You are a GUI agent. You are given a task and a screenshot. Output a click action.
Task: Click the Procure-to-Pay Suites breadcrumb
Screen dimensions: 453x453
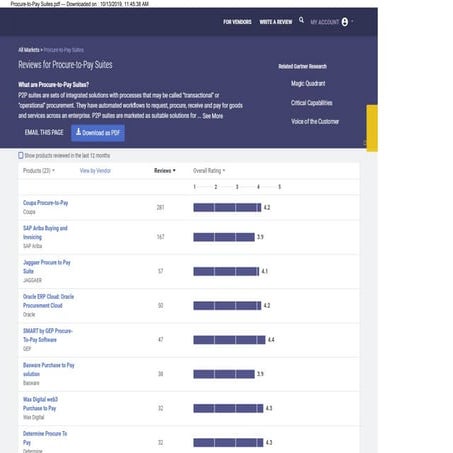tap(64, 50)
